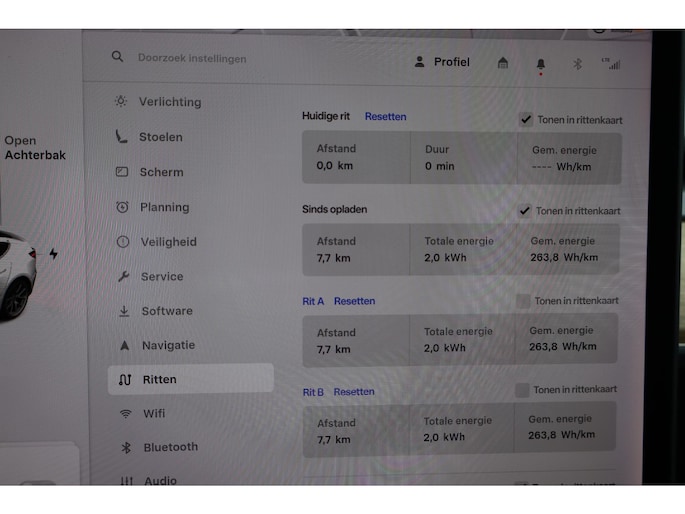Enable Tonen in rittenkaart for Rit A

523,300
